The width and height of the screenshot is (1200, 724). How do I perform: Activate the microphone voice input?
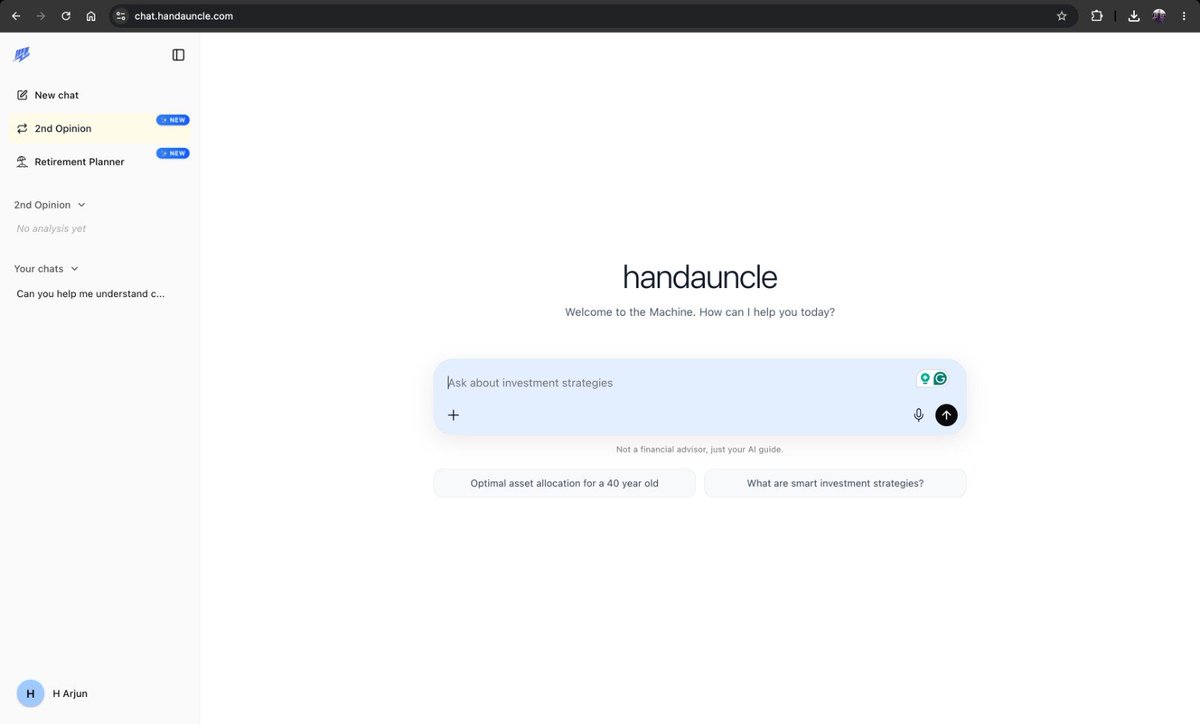[x=919, y=415]
